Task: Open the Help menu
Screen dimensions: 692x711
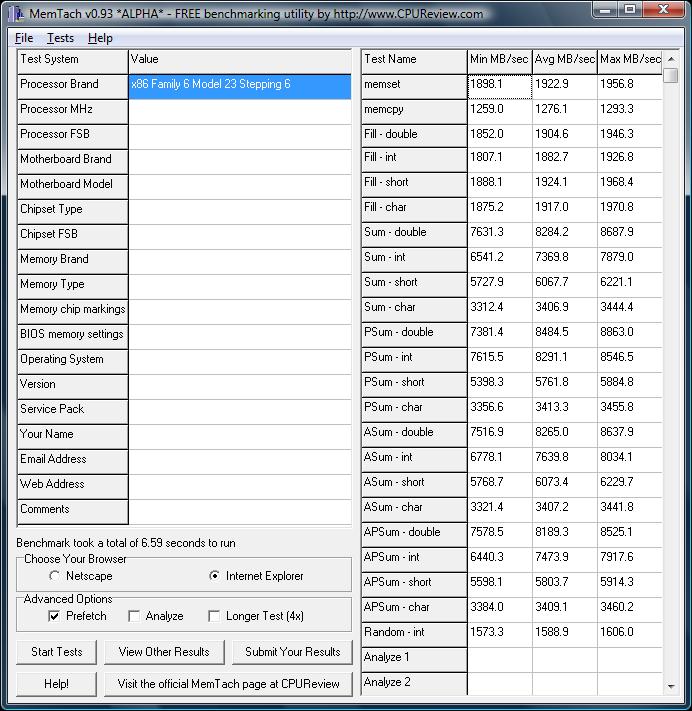Action: 100,38
